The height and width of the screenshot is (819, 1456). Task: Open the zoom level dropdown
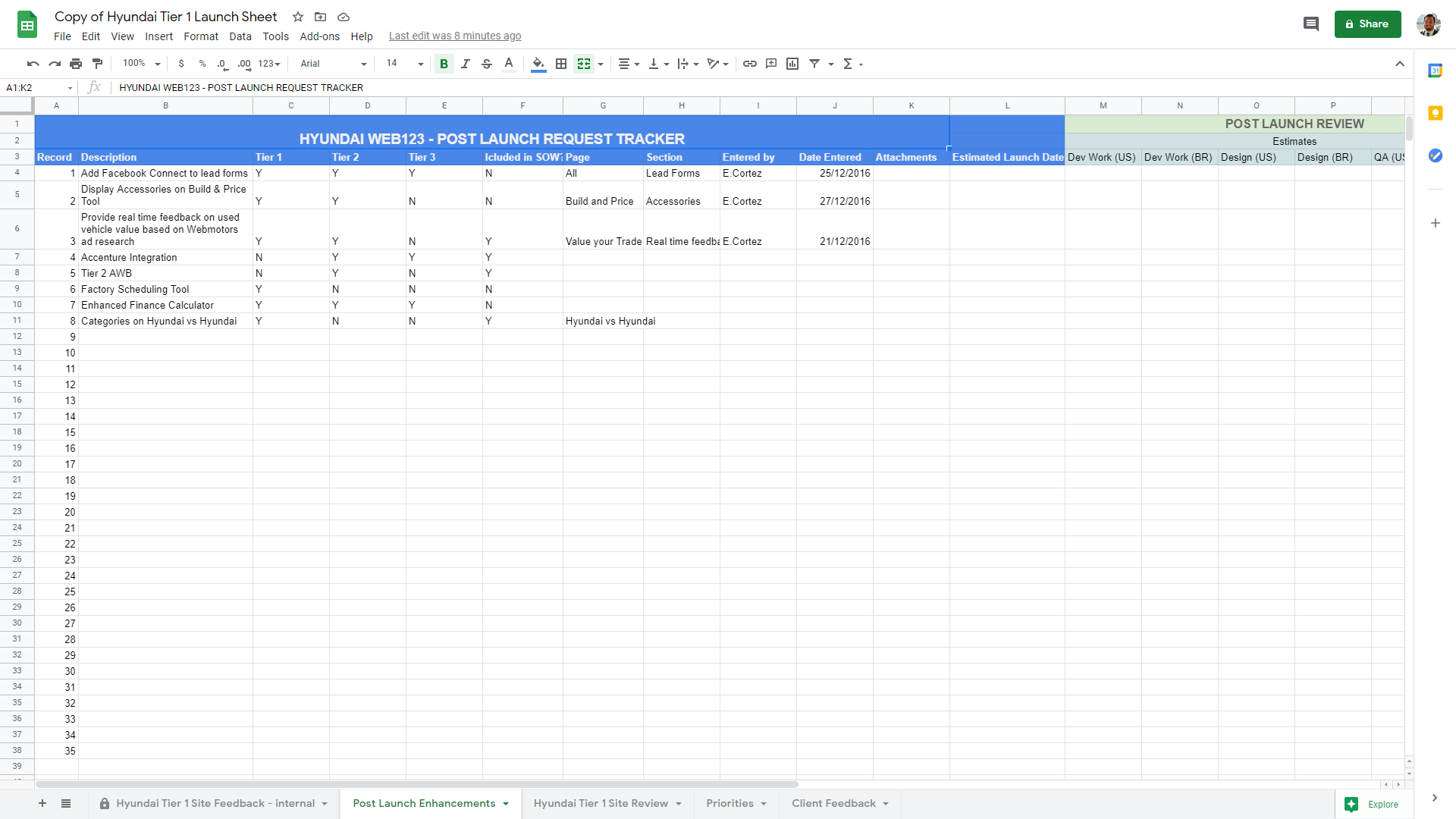[x=142, y=64]
